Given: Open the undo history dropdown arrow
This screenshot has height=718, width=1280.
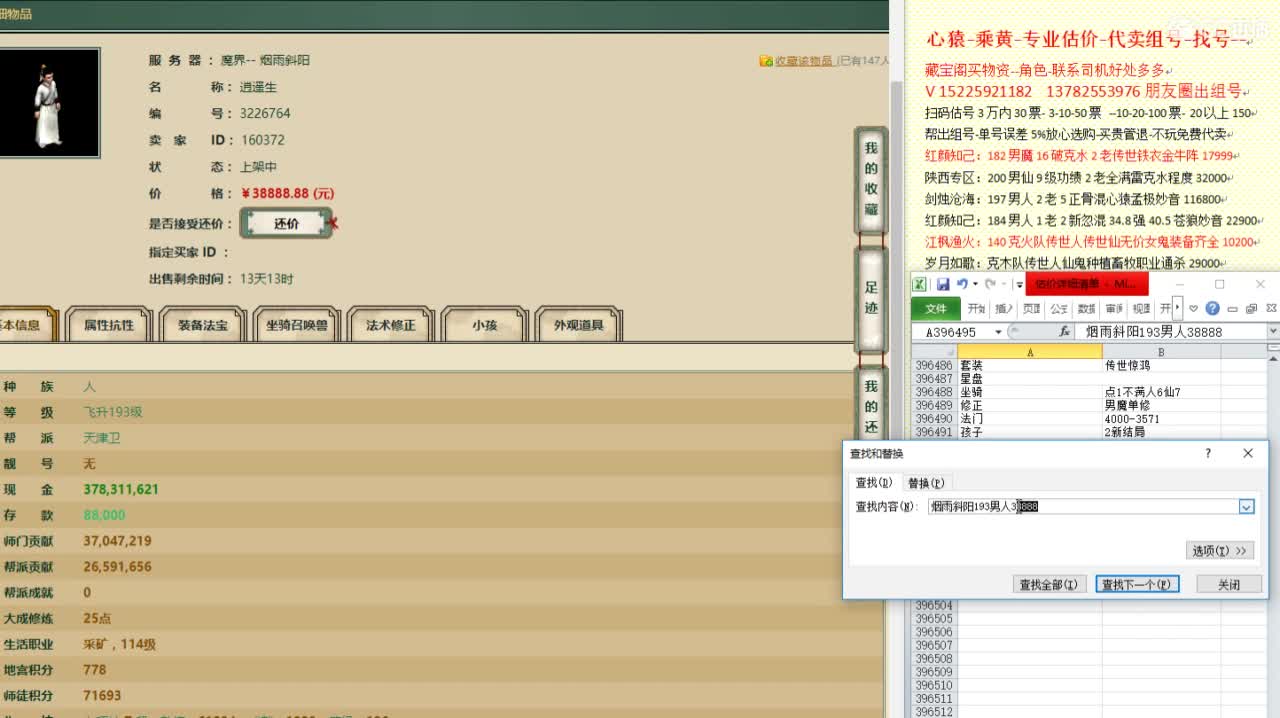Looking at the screenshot, I should 976,284.
